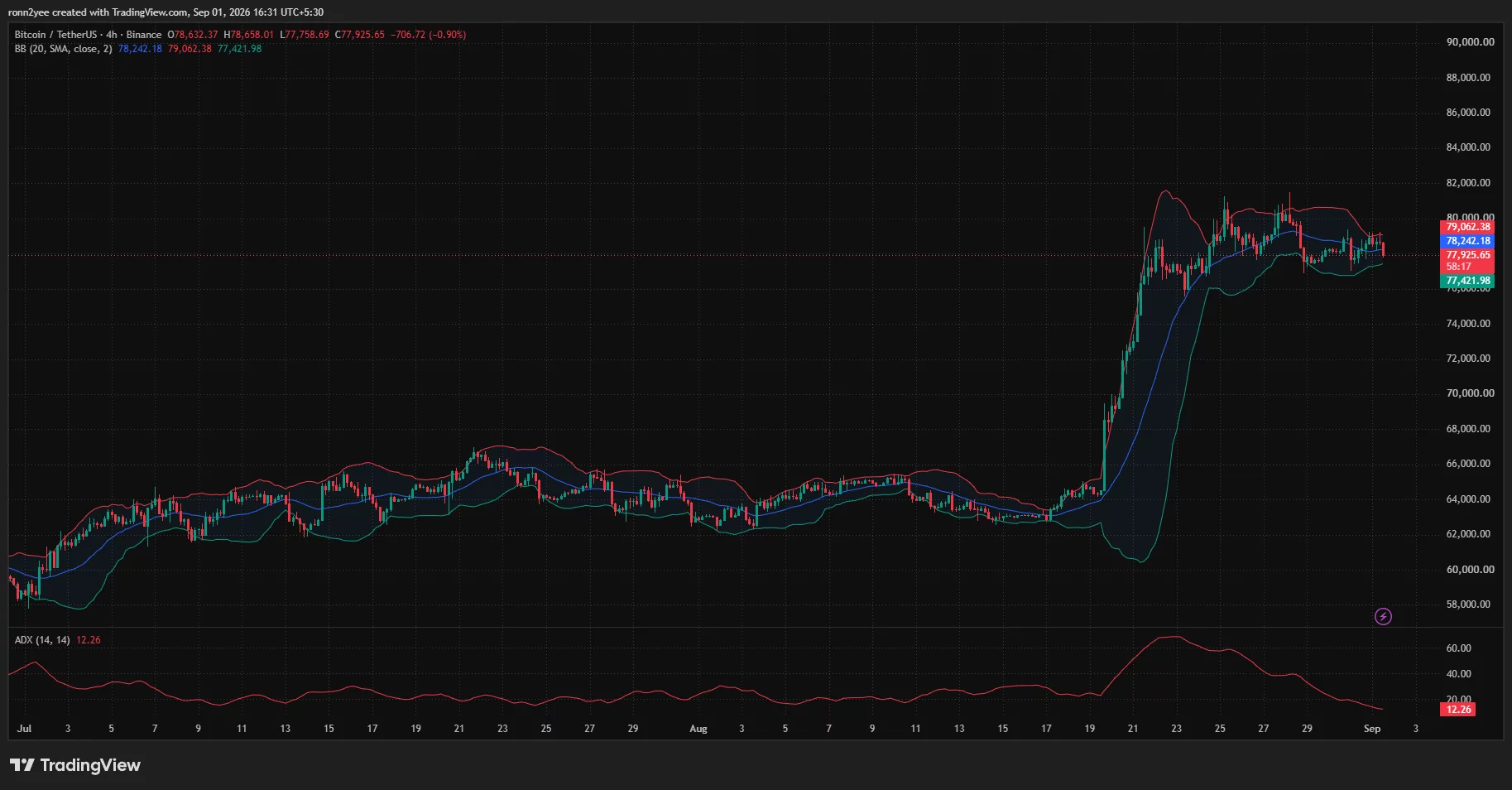The height and width of the screenshot is (790, 1512).
Task: Click the 72,000.00 price axis label
Action: point(1468,359)
